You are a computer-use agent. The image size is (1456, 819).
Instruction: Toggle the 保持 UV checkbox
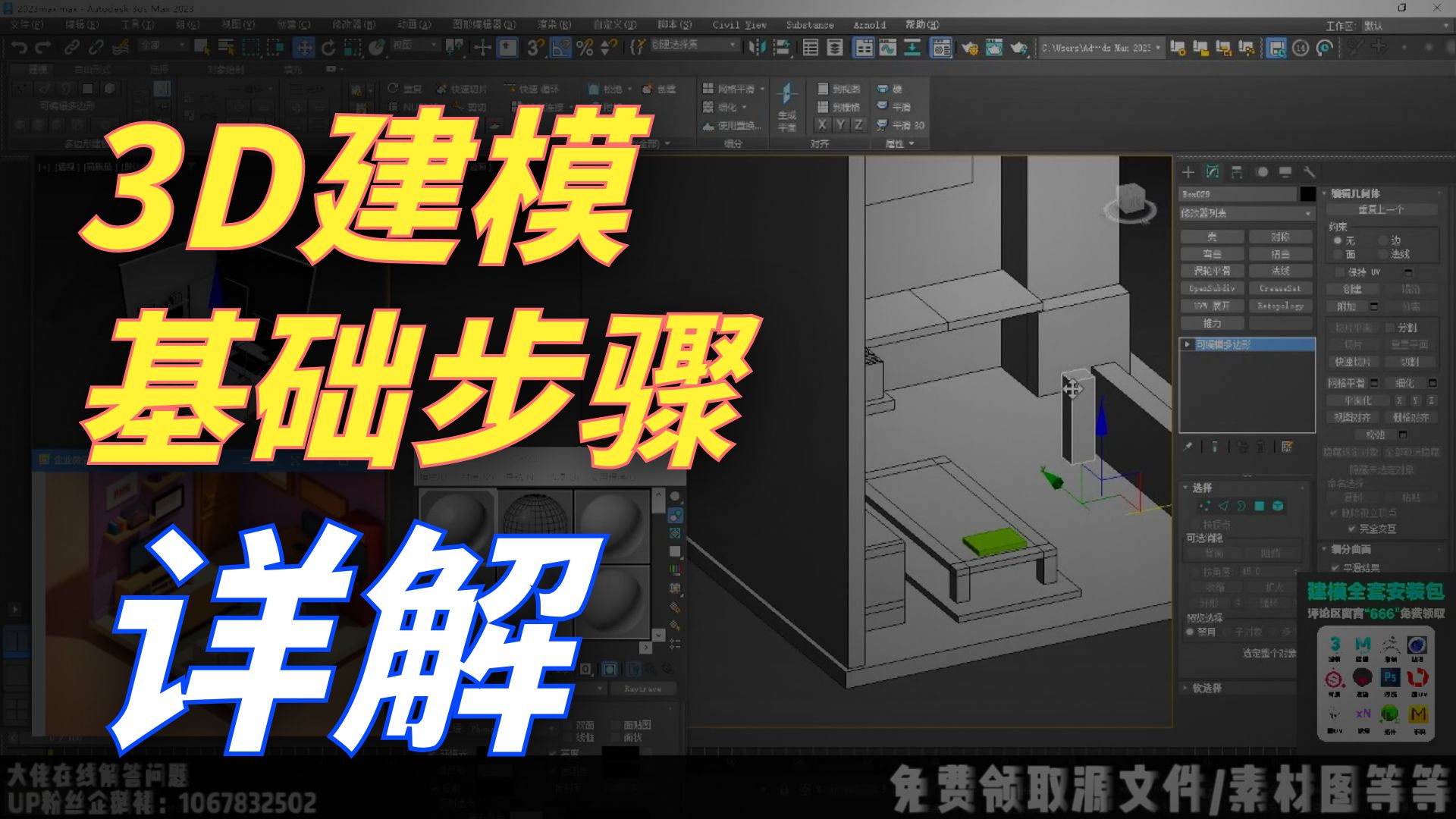click(1339, 271)
